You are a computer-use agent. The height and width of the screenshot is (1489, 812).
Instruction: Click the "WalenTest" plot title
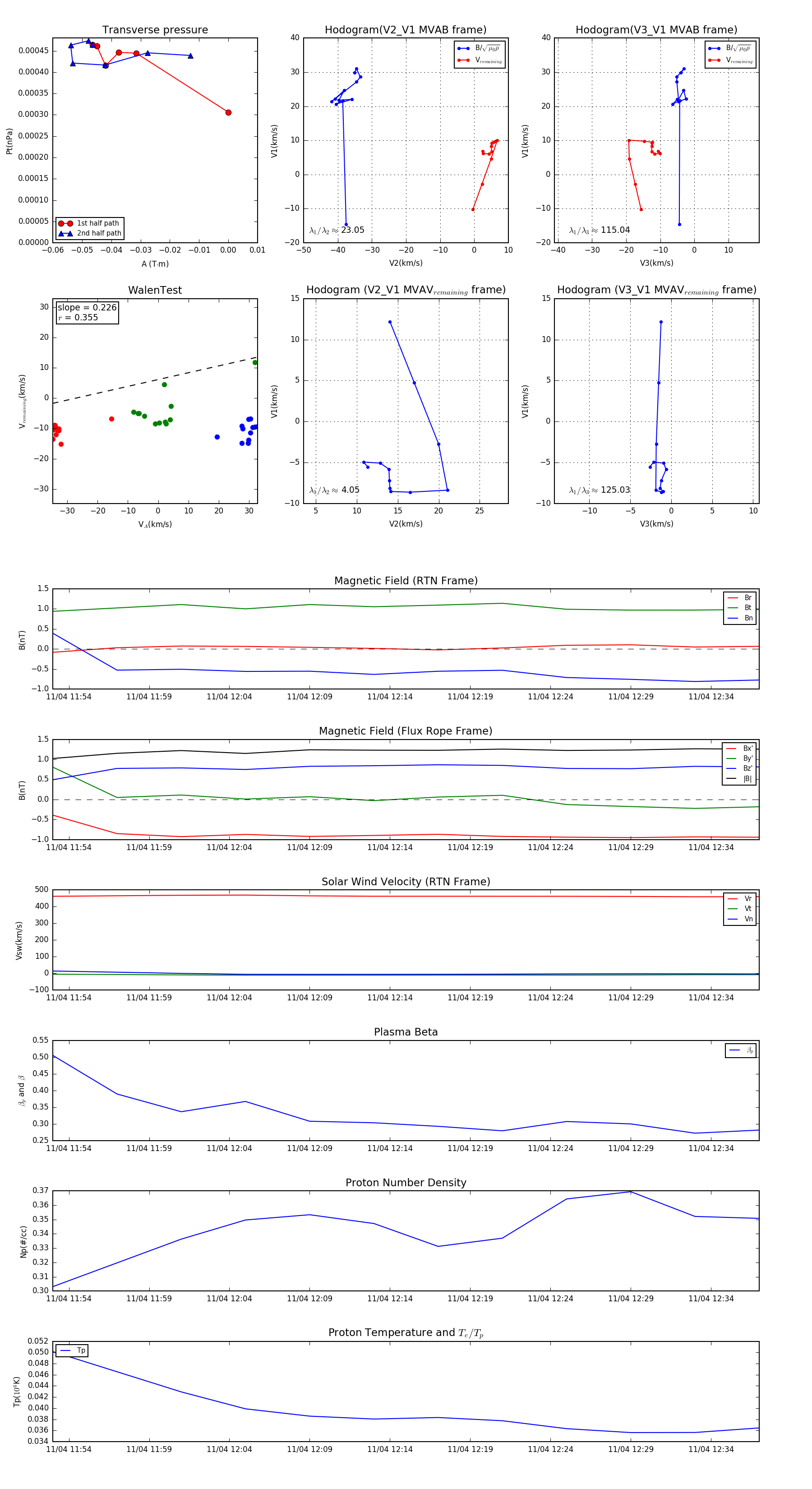tap(155, 290)
